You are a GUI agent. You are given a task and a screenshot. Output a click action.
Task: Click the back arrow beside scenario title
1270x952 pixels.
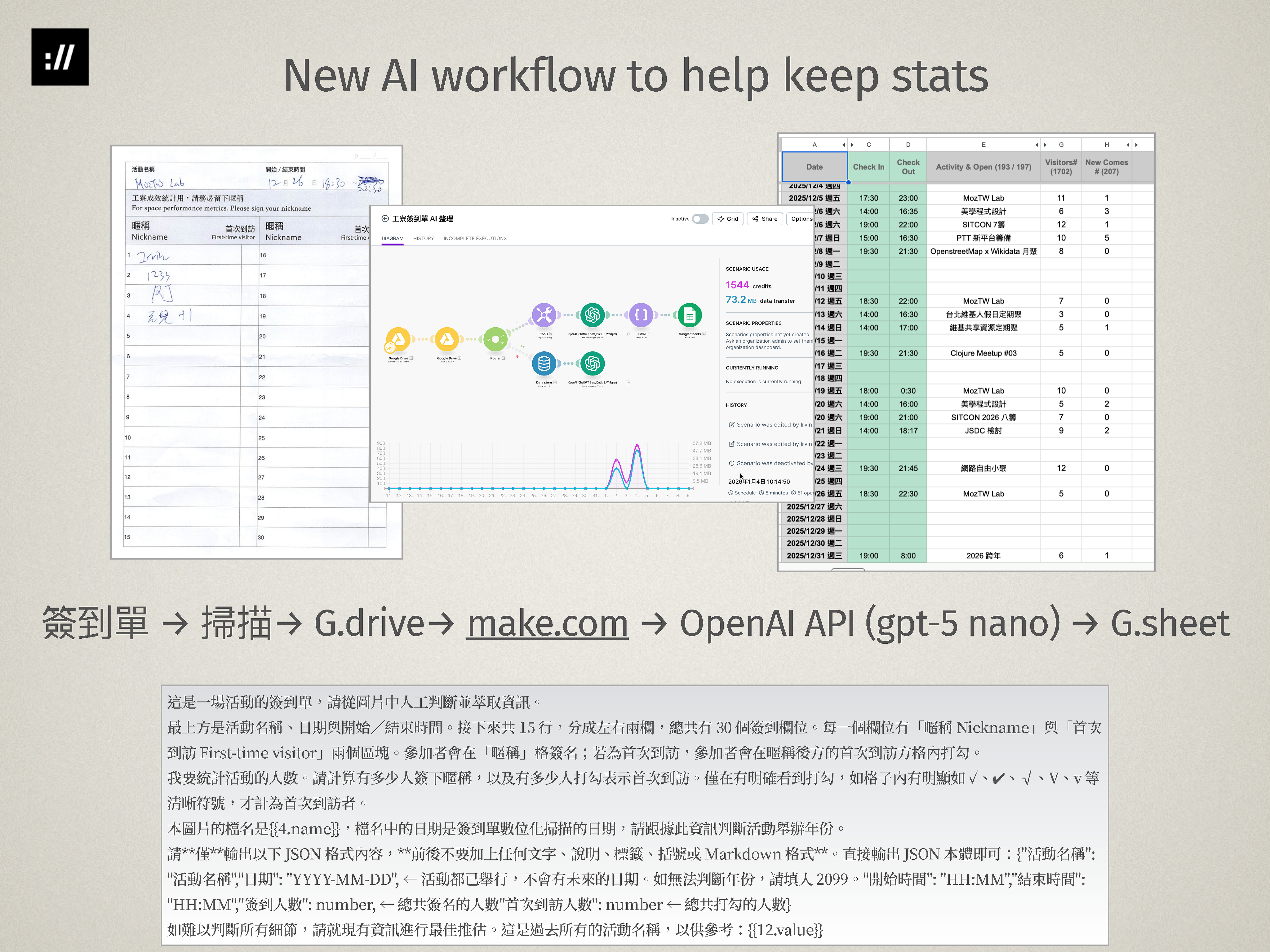coord(385,219)
